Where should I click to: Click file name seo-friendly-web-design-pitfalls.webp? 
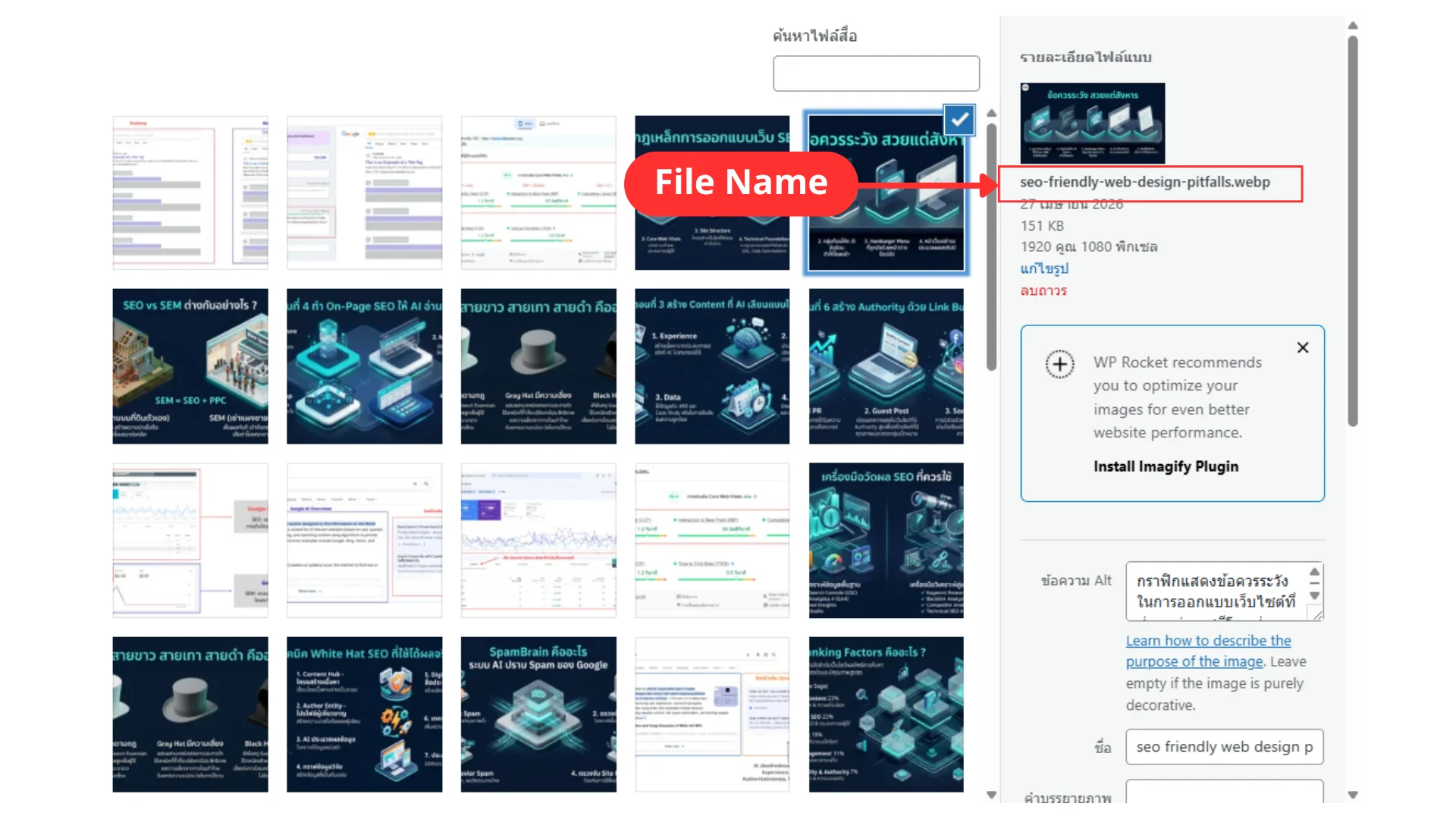pyautogui.click(x=1145, y=182)
